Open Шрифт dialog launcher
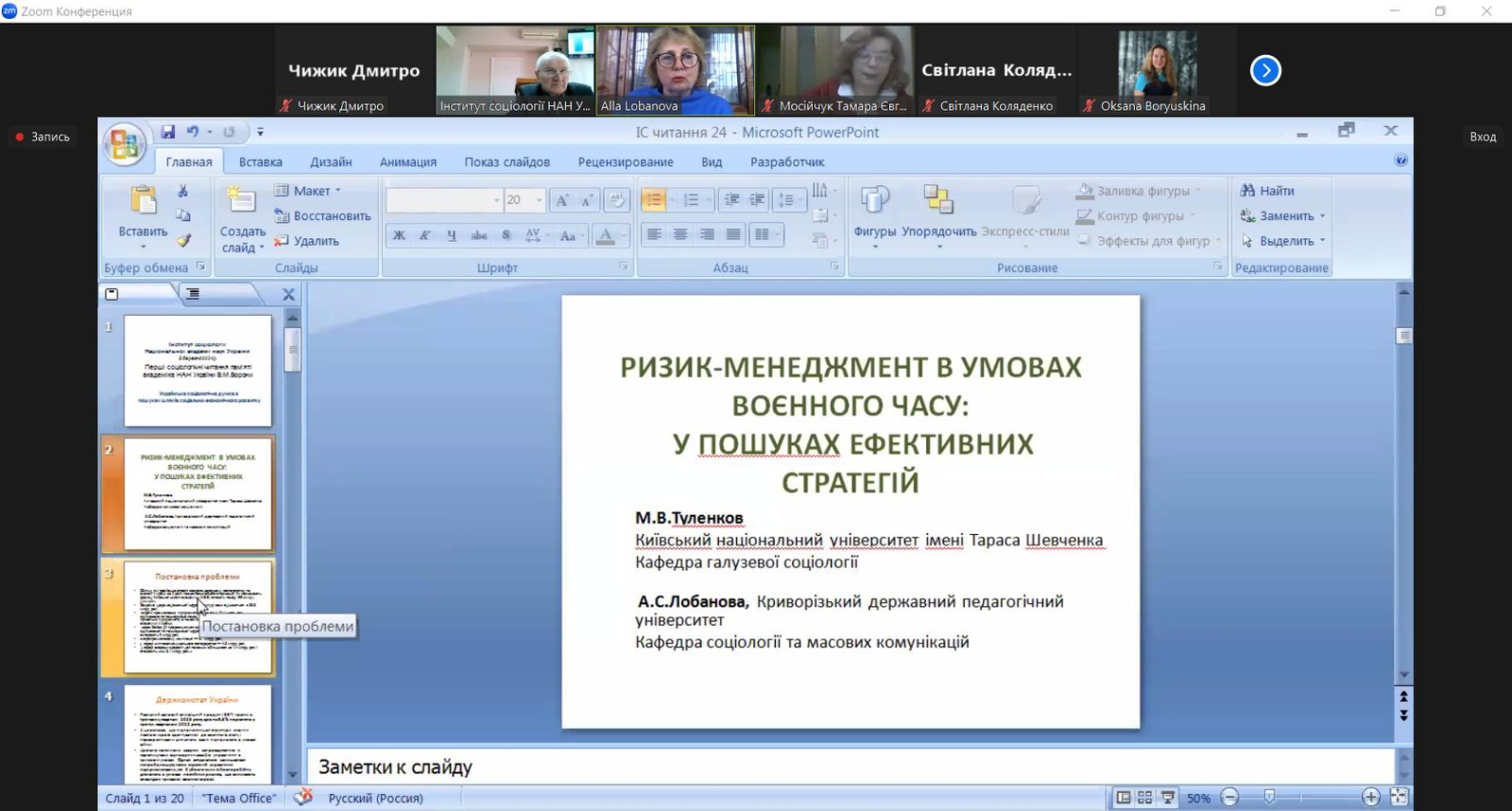1512x811 pixels. (623, 267)
